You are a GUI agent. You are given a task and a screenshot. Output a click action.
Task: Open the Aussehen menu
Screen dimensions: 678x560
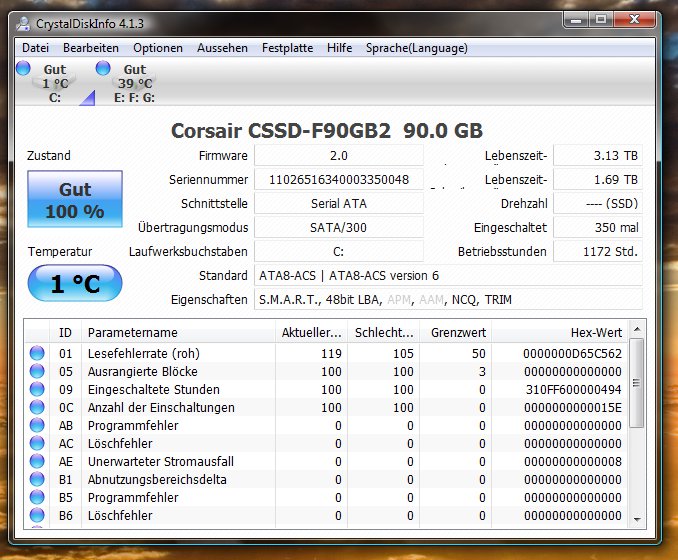tap(222, 48)
